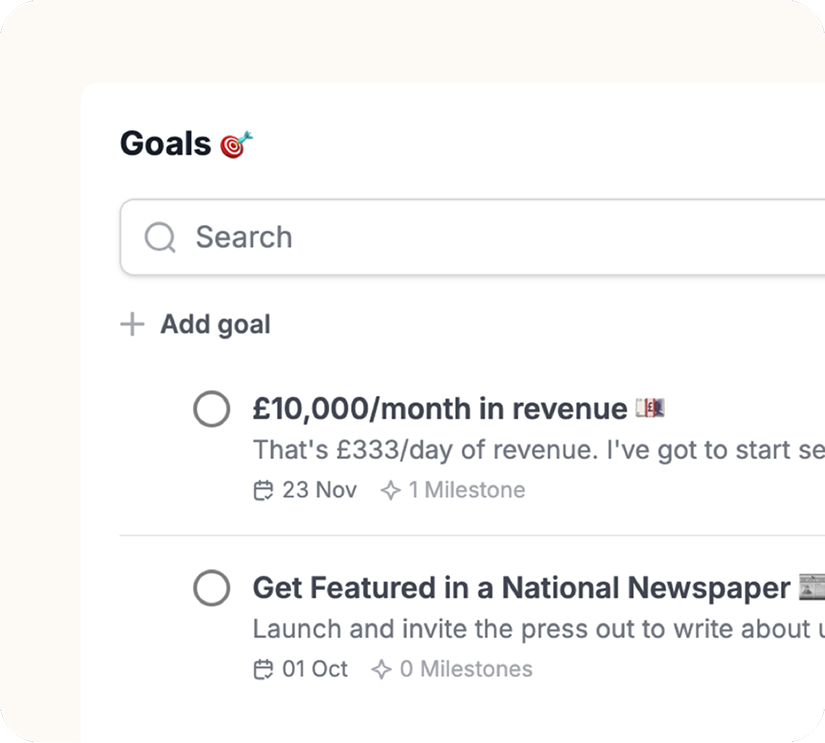
Task: Click the milestone diamond next to 0 Milestones
Action: point(383,669)
